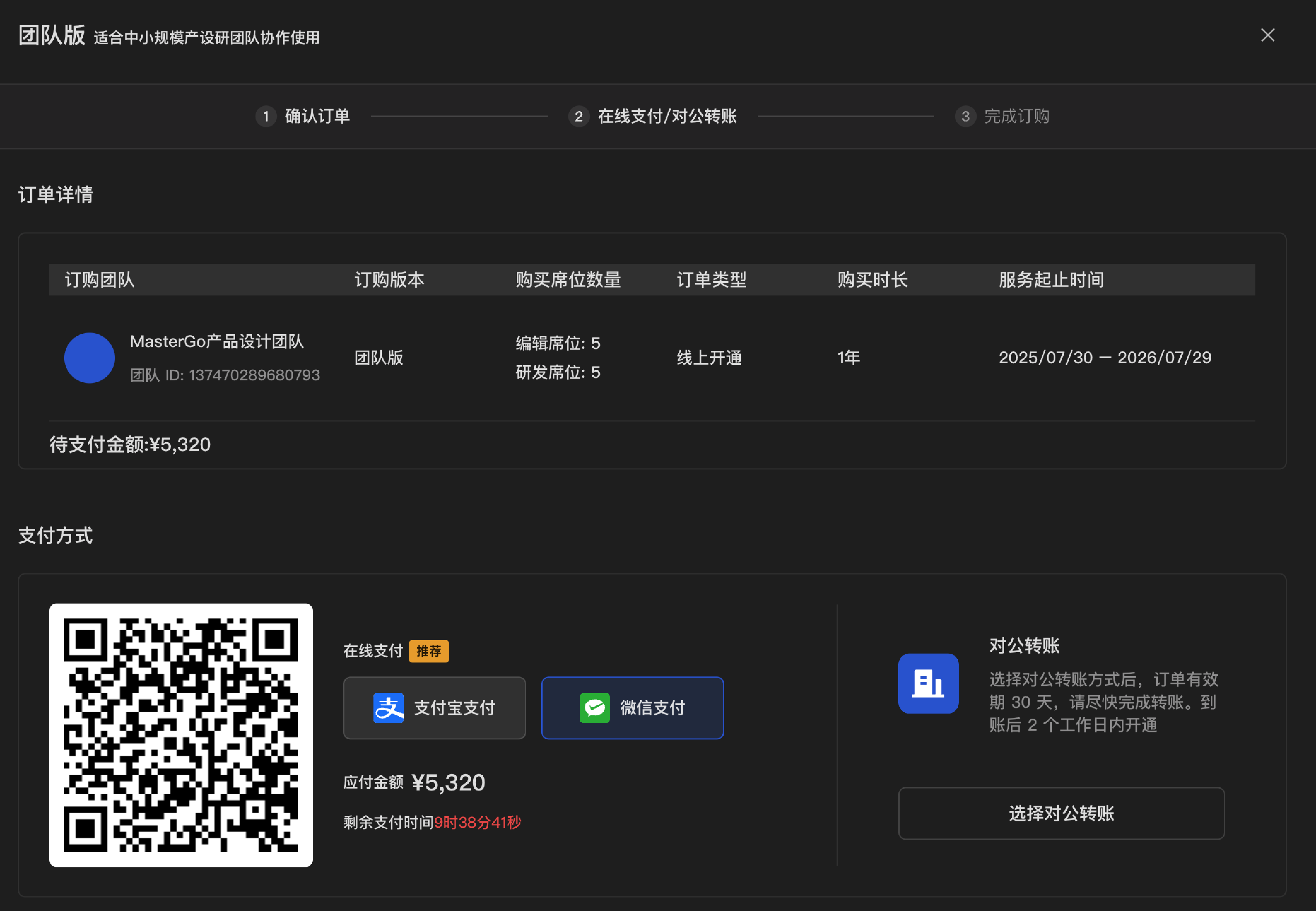Click the 订单详情 section heading

click(55, 195)
